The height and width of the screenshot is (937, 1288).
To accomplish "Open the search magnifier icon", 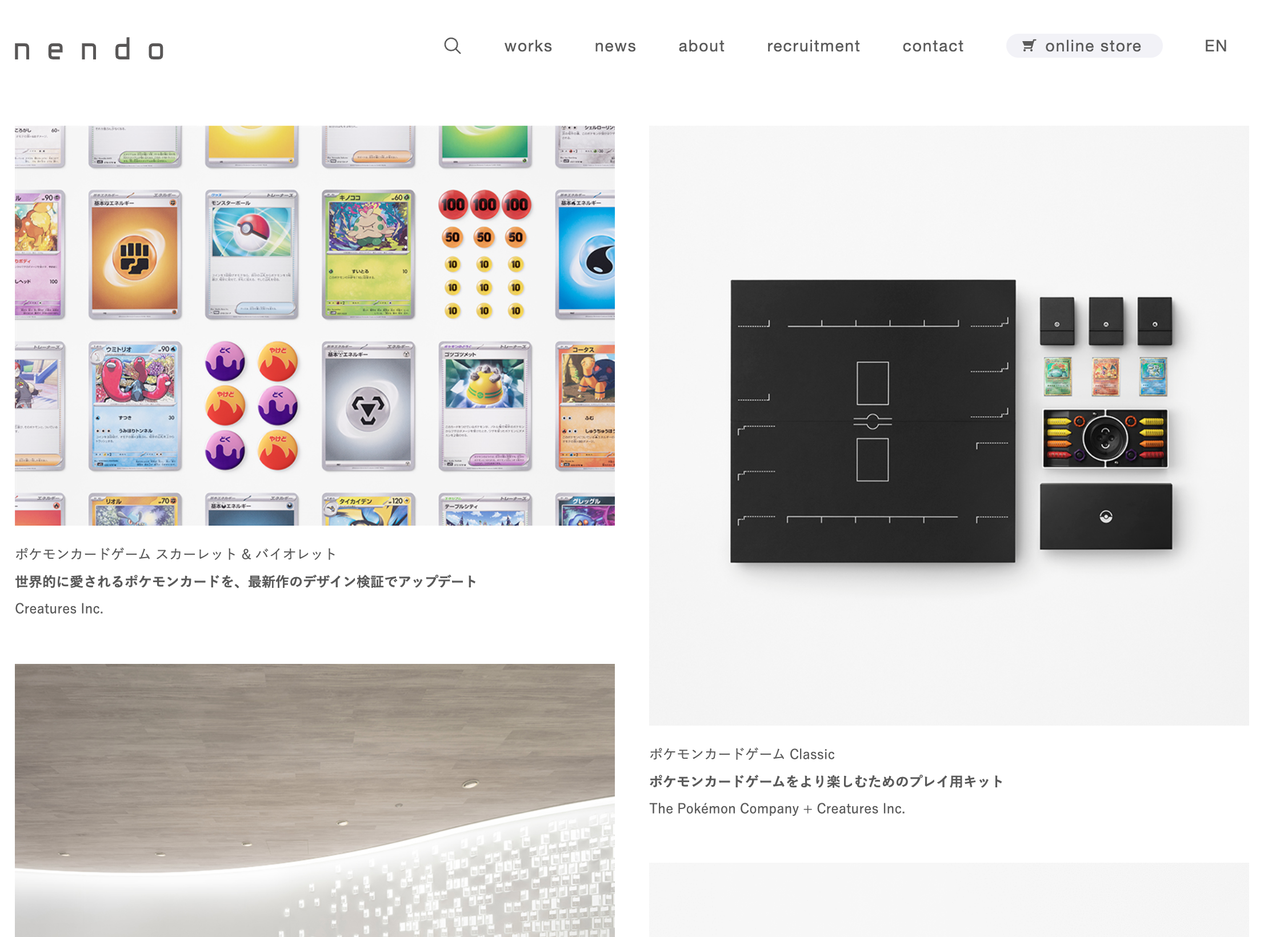I will point(453,46).
